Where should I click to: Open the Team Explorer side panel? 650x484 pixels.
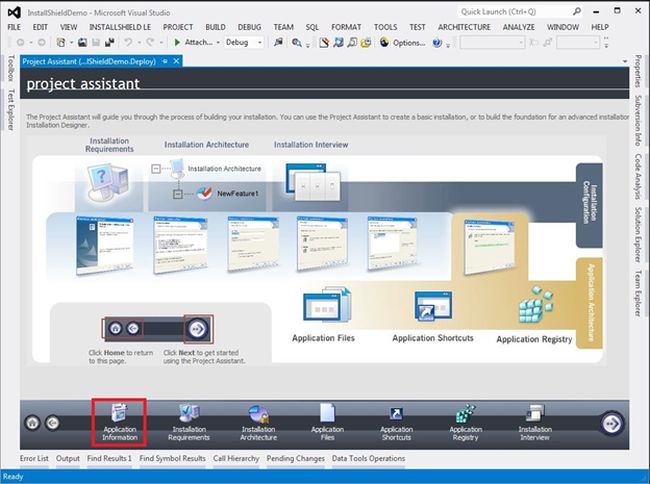638,293
